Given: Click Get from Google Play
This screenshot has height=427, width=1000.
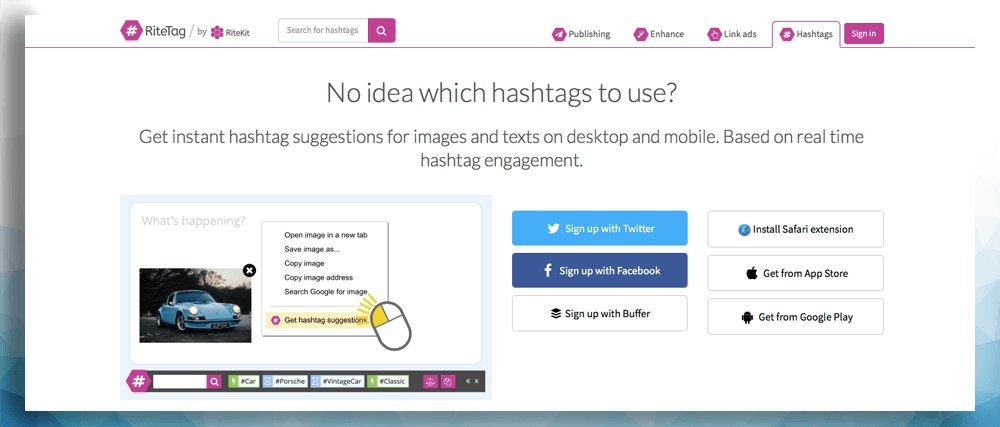Looking at the screenshot, I should point(795,317).
